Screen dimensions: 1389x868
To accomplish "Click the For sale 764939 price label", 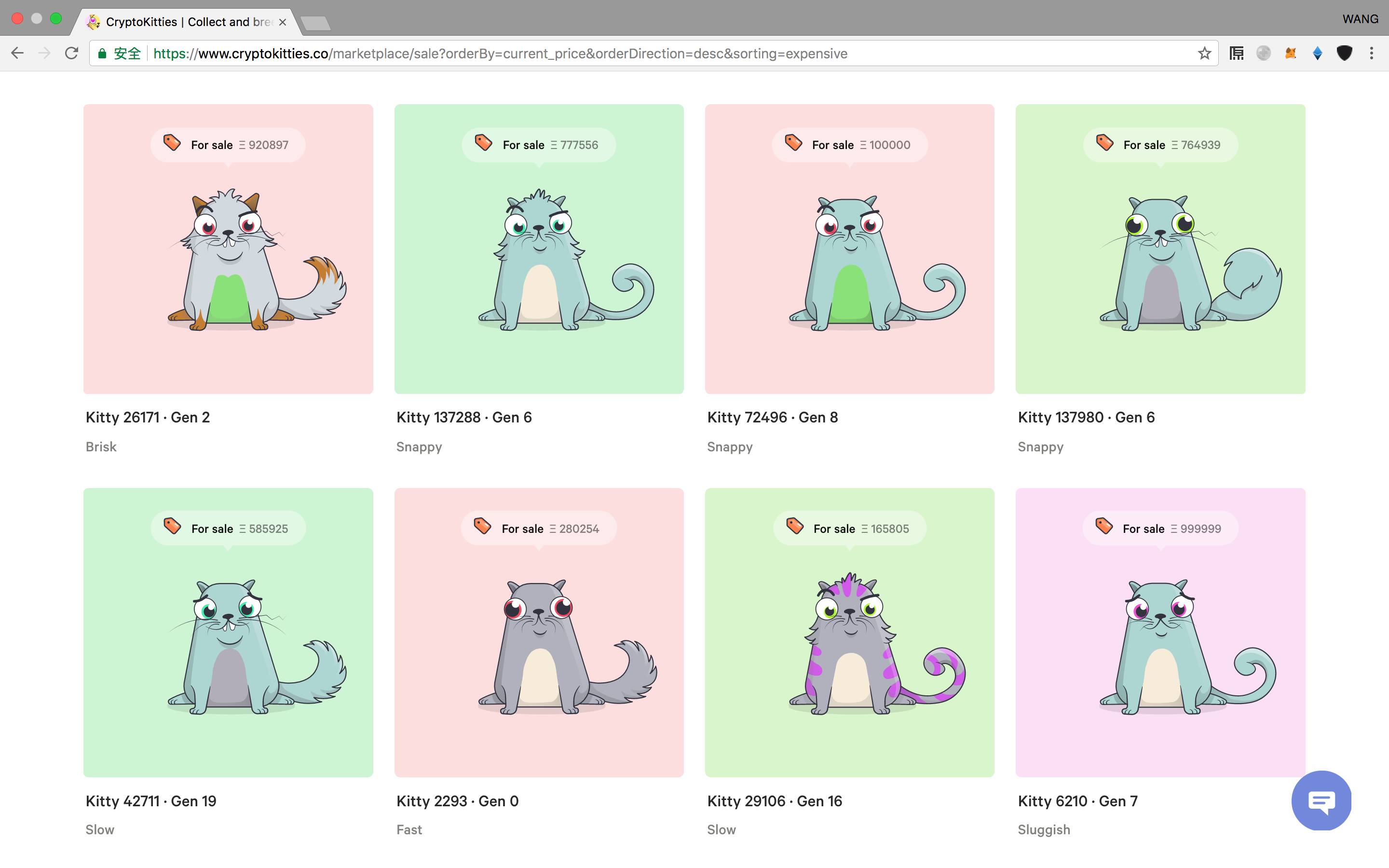I will click(x=1160, y=145).
